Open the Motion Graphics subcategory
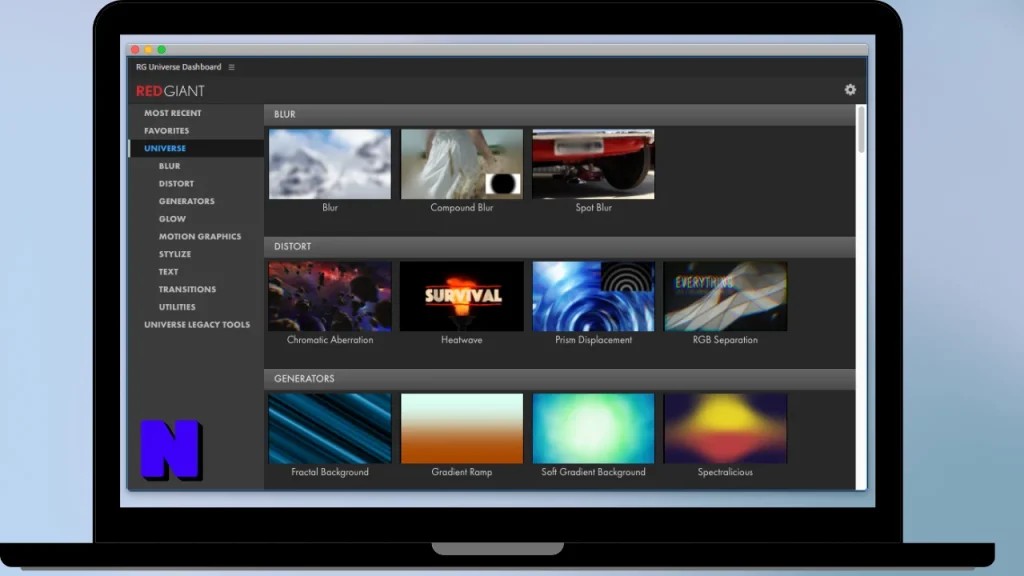This screenshot has width=1024, height=576. click(x=200, y=236)
